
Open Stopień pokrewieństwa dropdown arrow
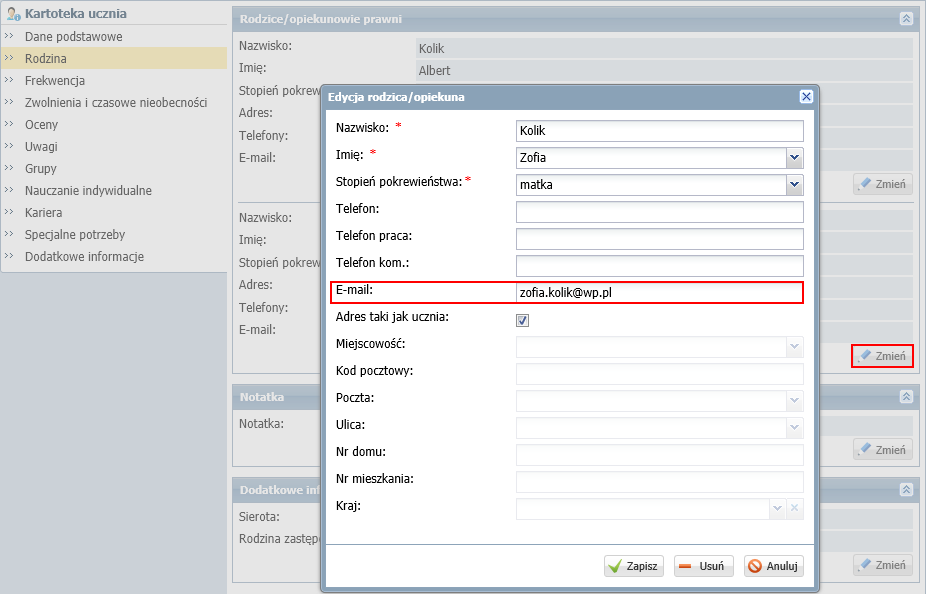794,185
